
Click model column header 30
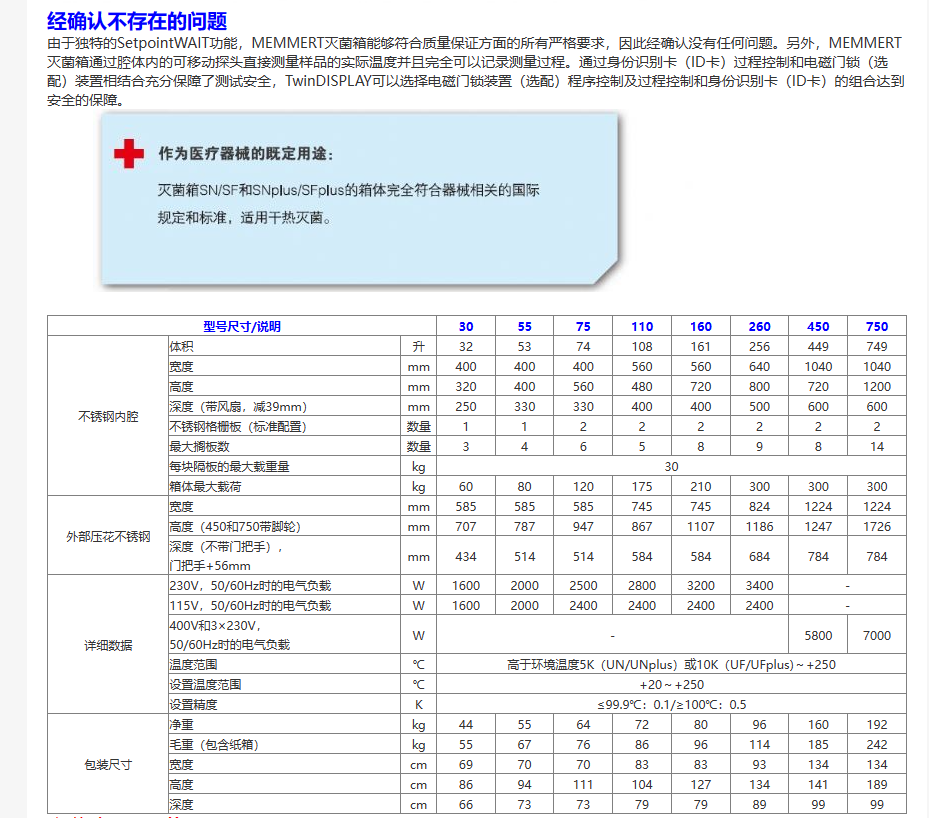point(466,326)
